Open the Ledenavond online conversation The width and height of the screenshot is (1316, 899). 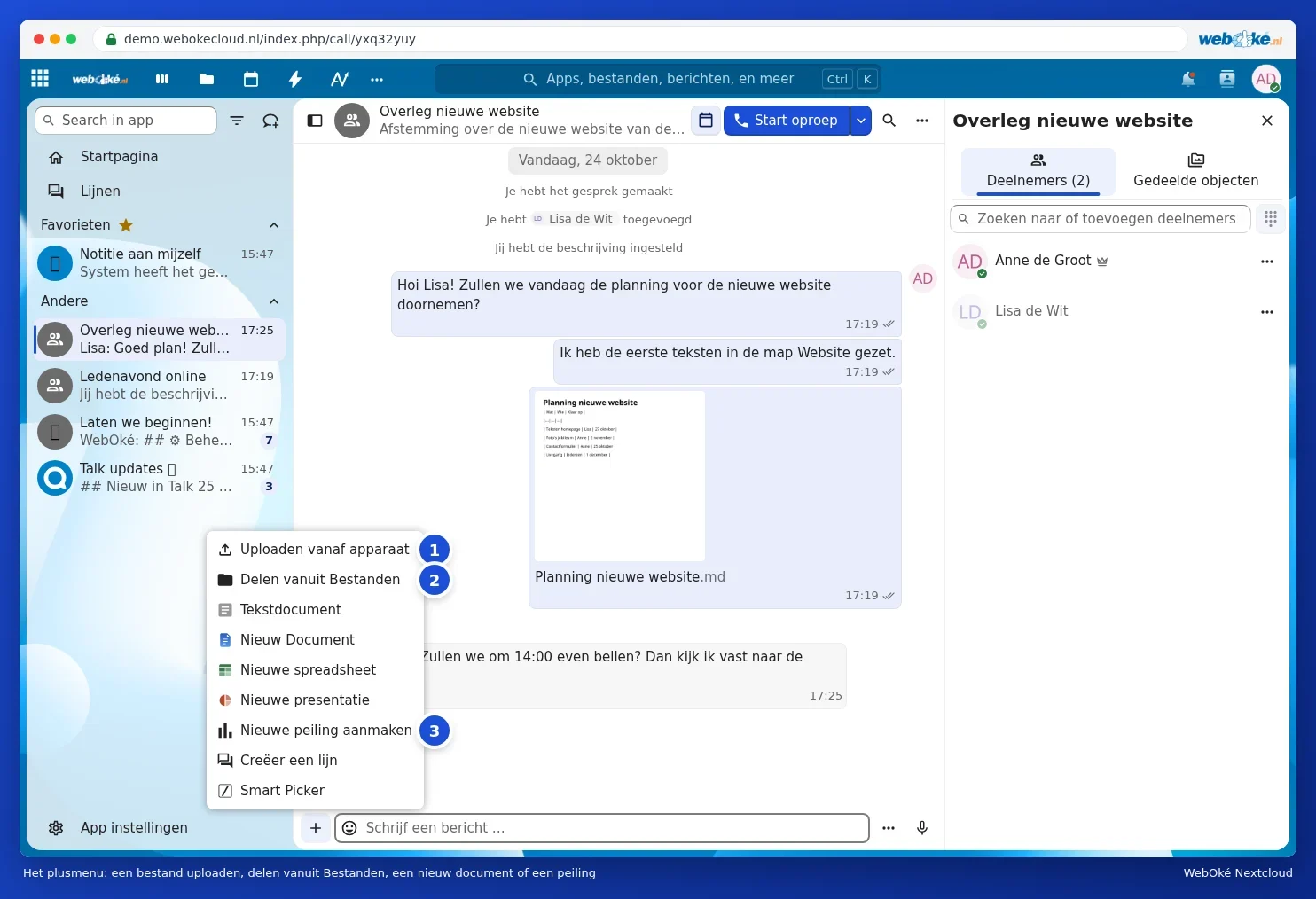(160, 386)
